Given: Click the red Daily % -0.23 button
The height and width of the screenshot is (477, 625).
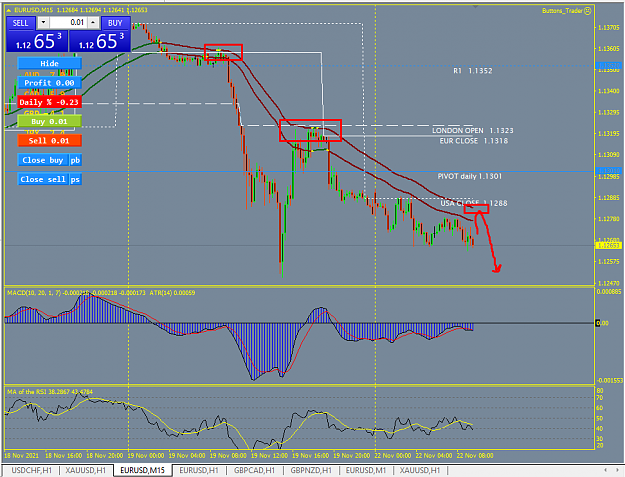Looking at the screenshot, I should click(49, 102).
